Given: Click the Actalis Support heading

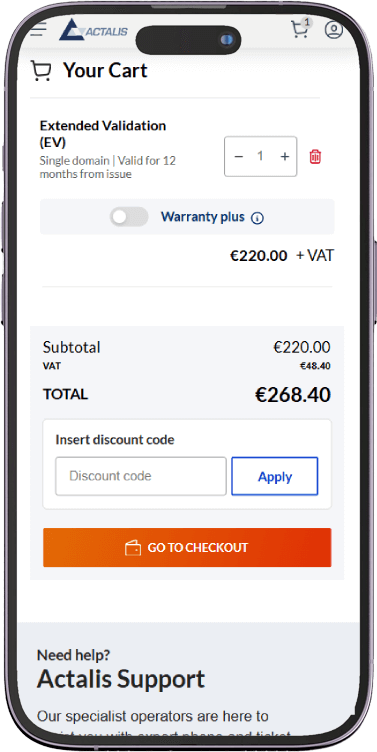Looking at the screenshot, I should pos(121,679).
